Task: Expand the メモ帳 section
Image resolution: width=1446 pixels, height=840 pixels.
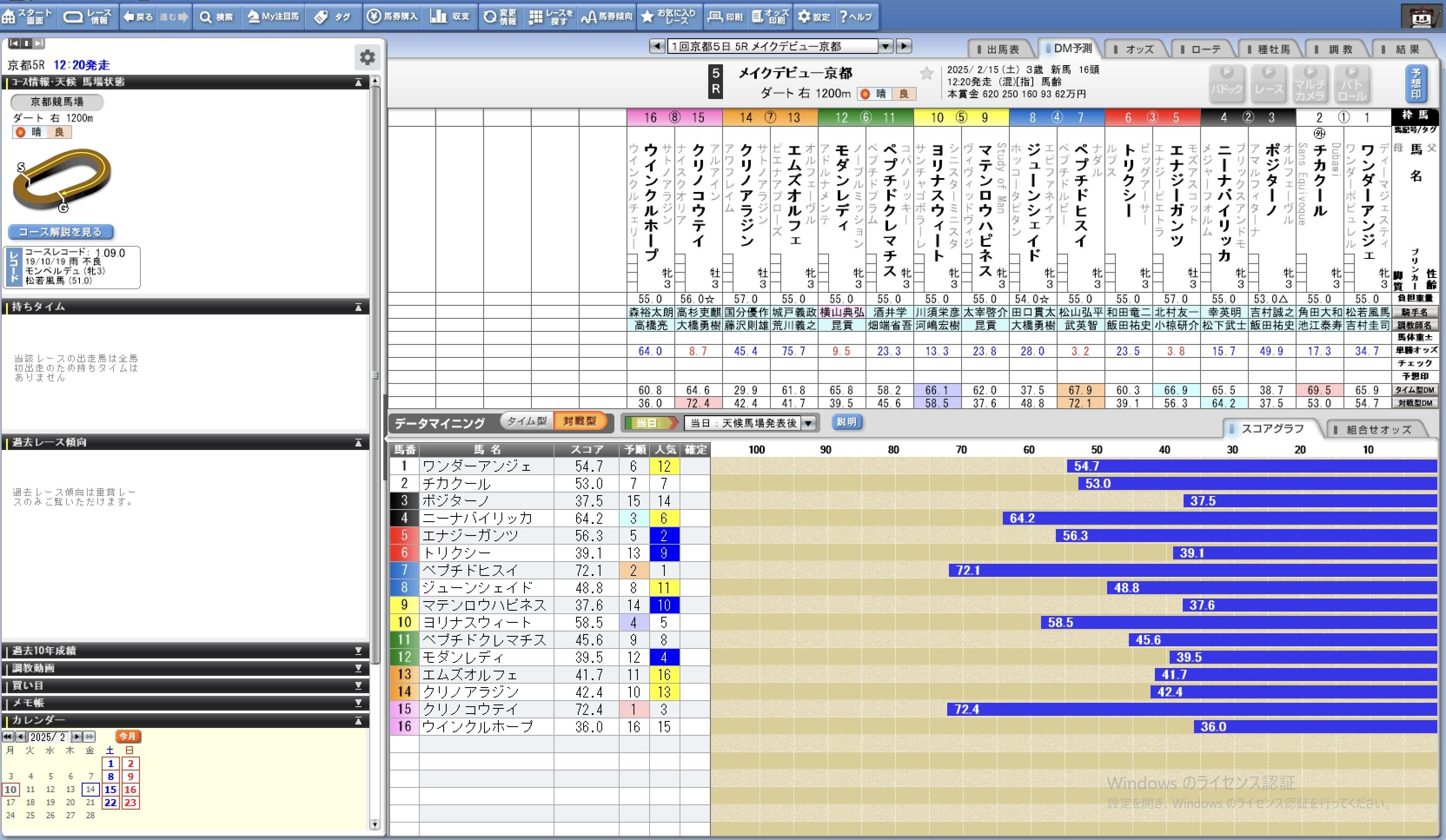Action: tap(358, 702)
